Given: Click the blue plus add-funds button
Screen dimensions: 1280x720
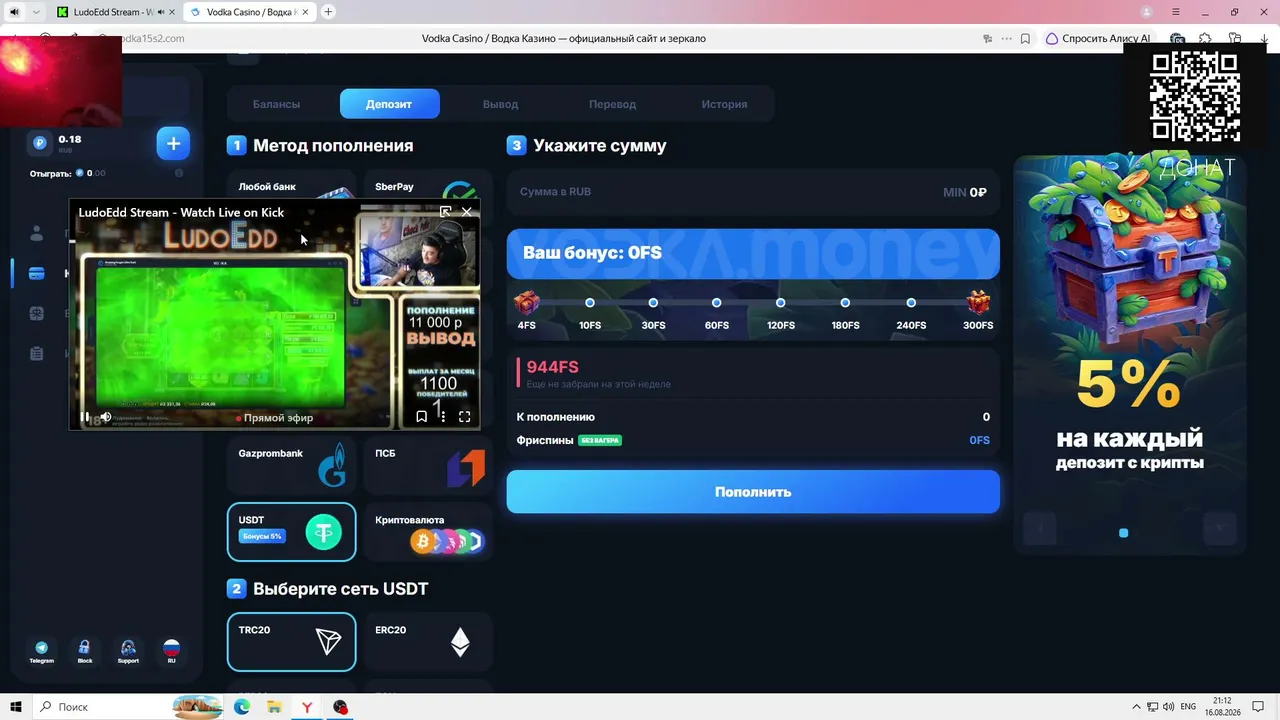Looking at the screenshot, I should point(173,144).
